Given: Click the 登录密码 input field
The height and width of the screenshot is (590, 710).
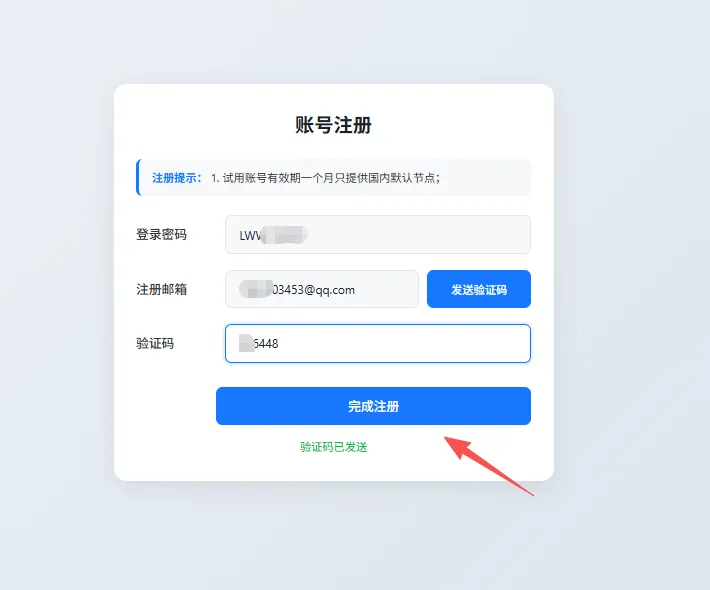Looking at the screenshot, I should [x=378, y=235].
